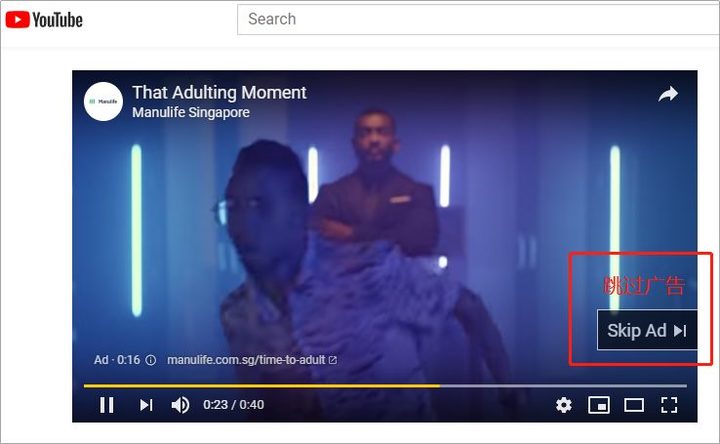The height and width of the screenshot is (444, 720).
Task: Open the player settings gear menu
Action: click(563, 405)
